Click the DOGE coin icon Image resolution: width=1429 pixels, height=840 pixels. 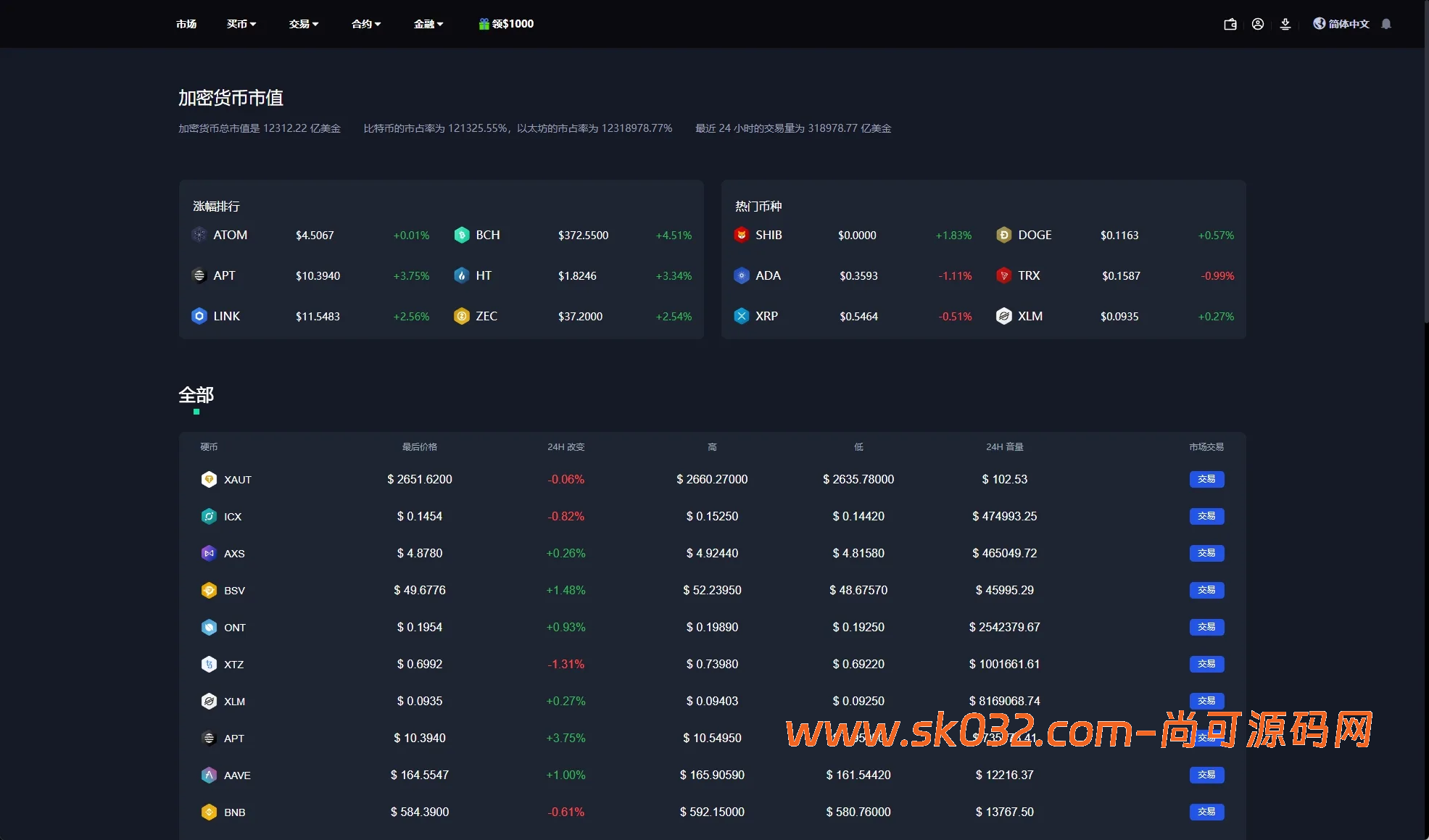pos(1003,235)
